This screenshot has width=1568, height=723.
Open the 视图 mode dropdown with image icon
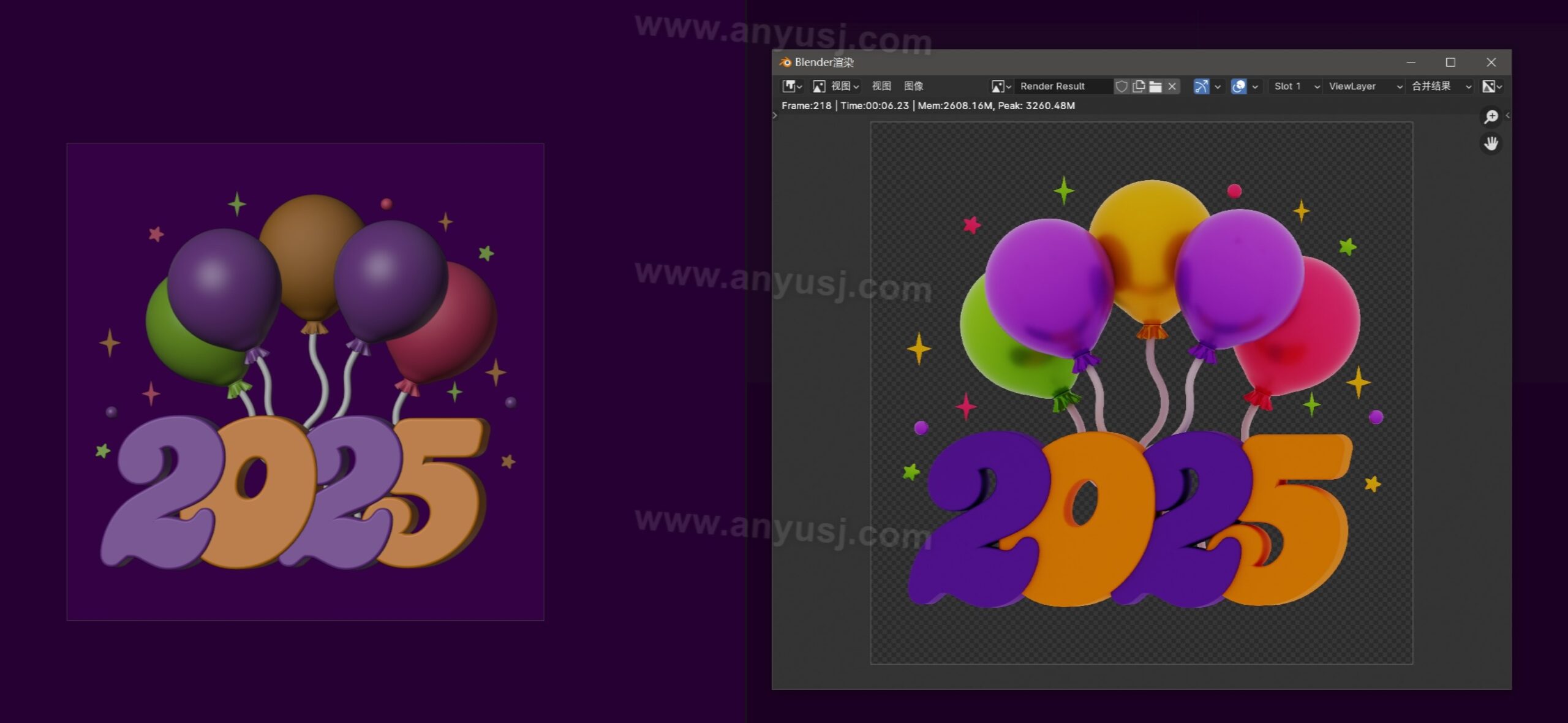tap(836, 86)
